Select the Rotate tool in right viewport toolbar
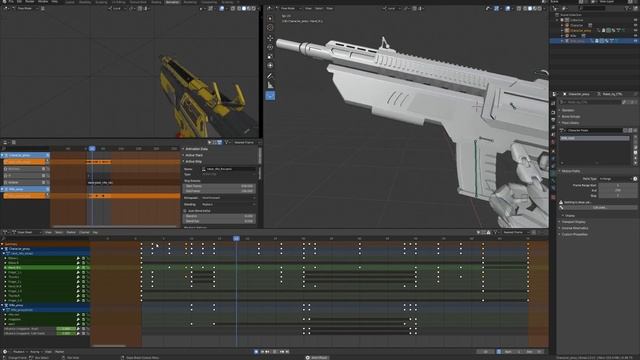Viewport: 640px width, 360px height. coord(270,47)
